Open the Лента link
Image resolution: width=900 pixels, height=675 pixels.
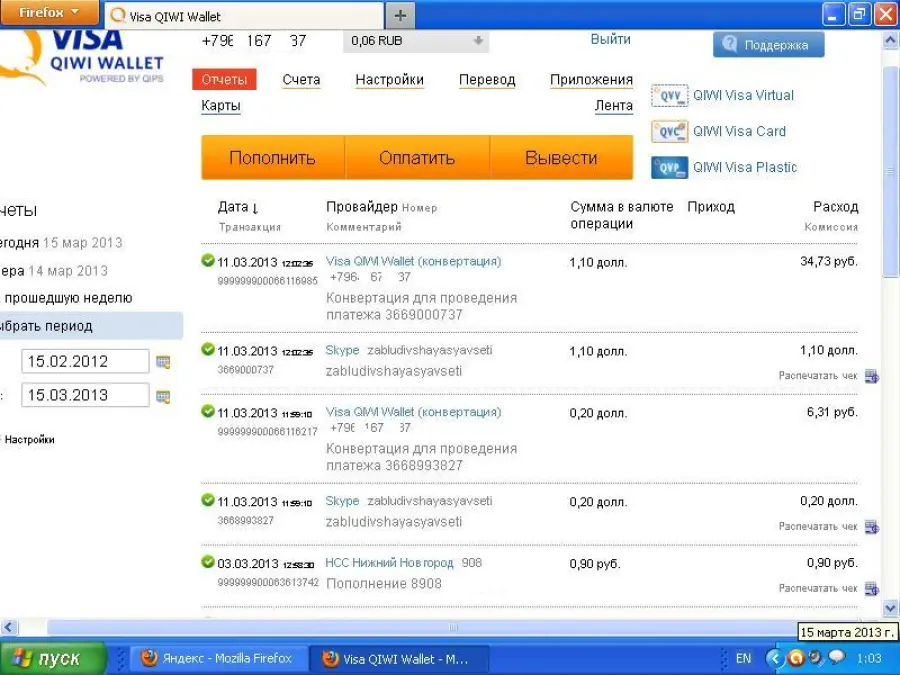point(614,106)
